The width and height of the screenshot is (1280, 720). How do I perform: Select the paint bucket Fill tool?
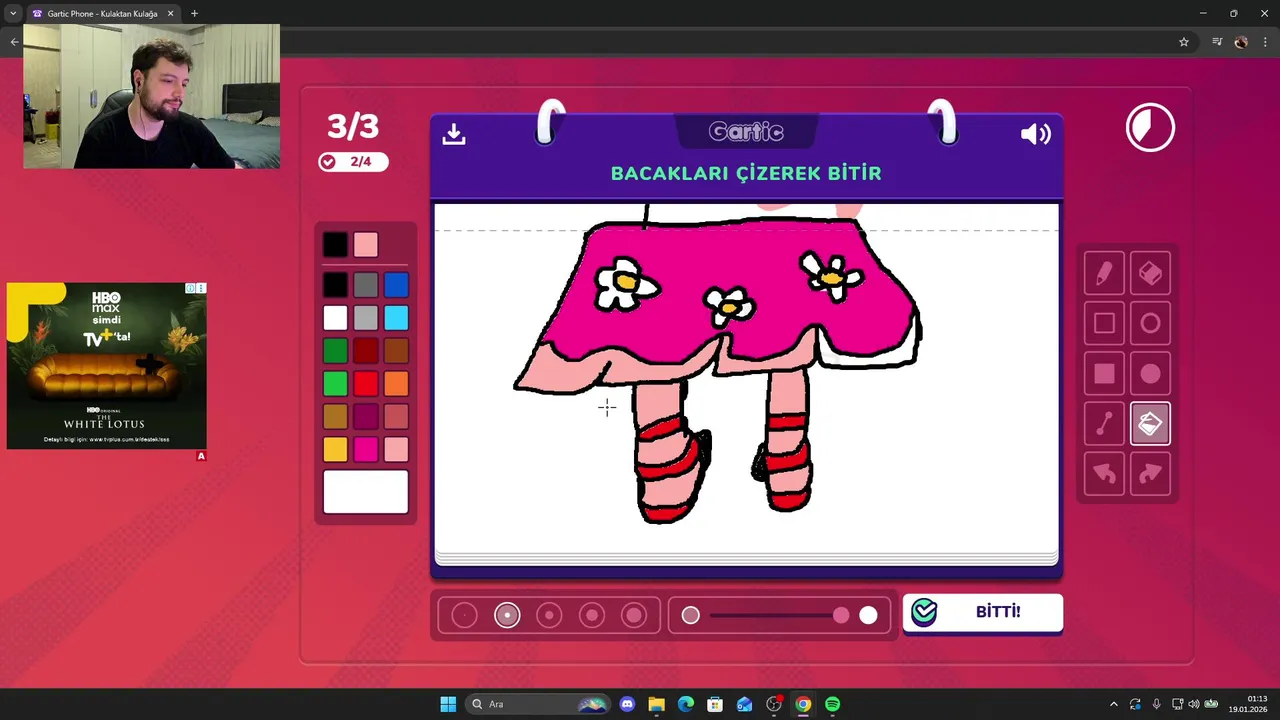(1150, 424)
